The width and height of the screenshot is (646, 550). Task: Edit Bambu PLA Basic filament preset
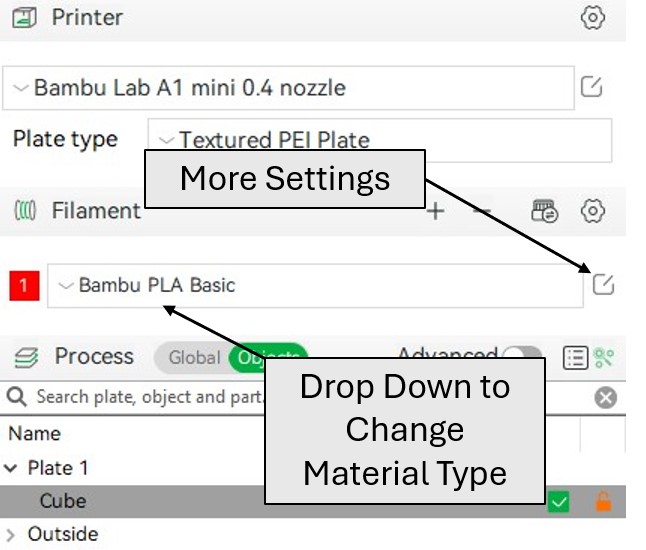[603, 284]
